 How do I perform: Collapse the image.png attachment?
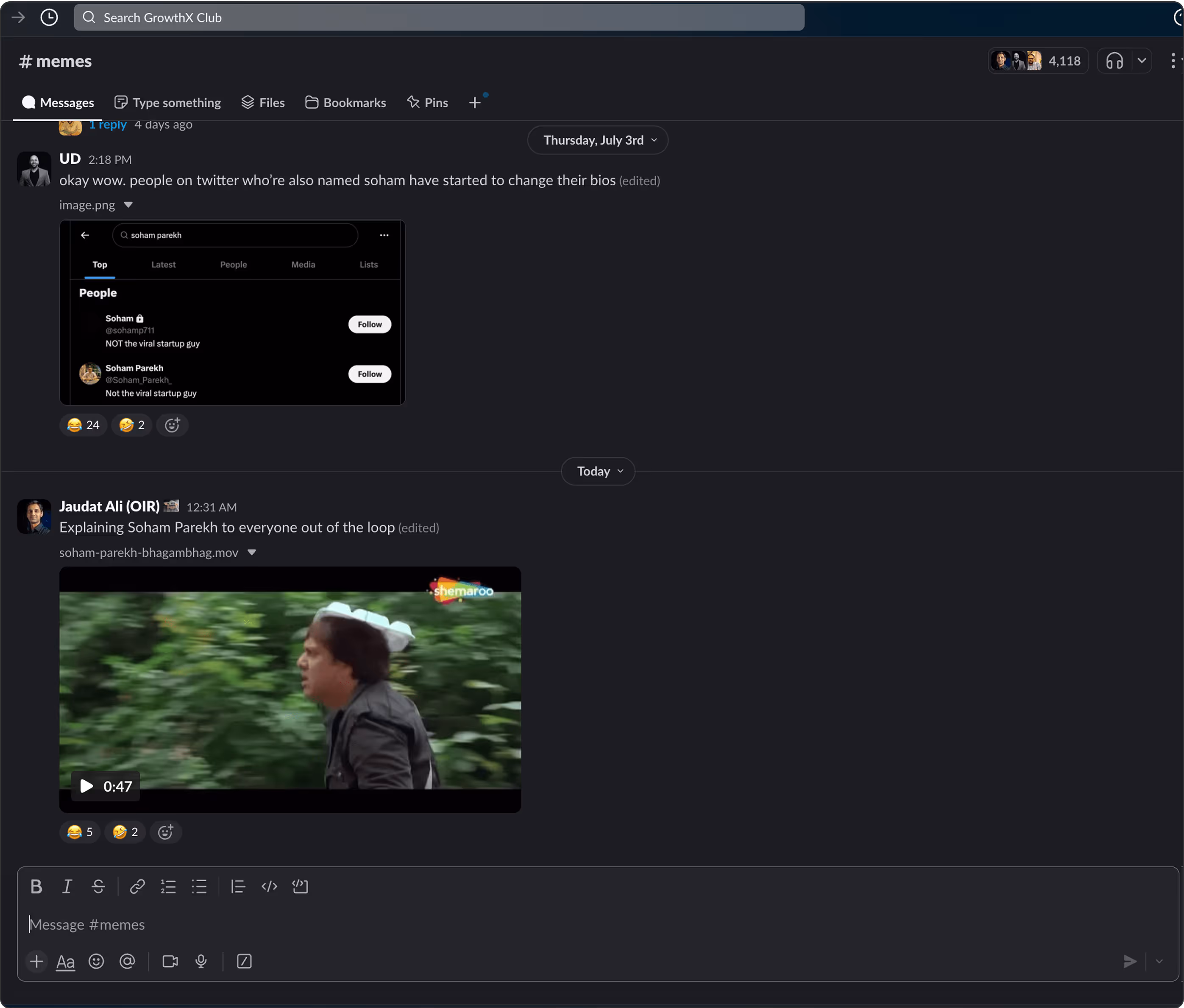point(128,205)
